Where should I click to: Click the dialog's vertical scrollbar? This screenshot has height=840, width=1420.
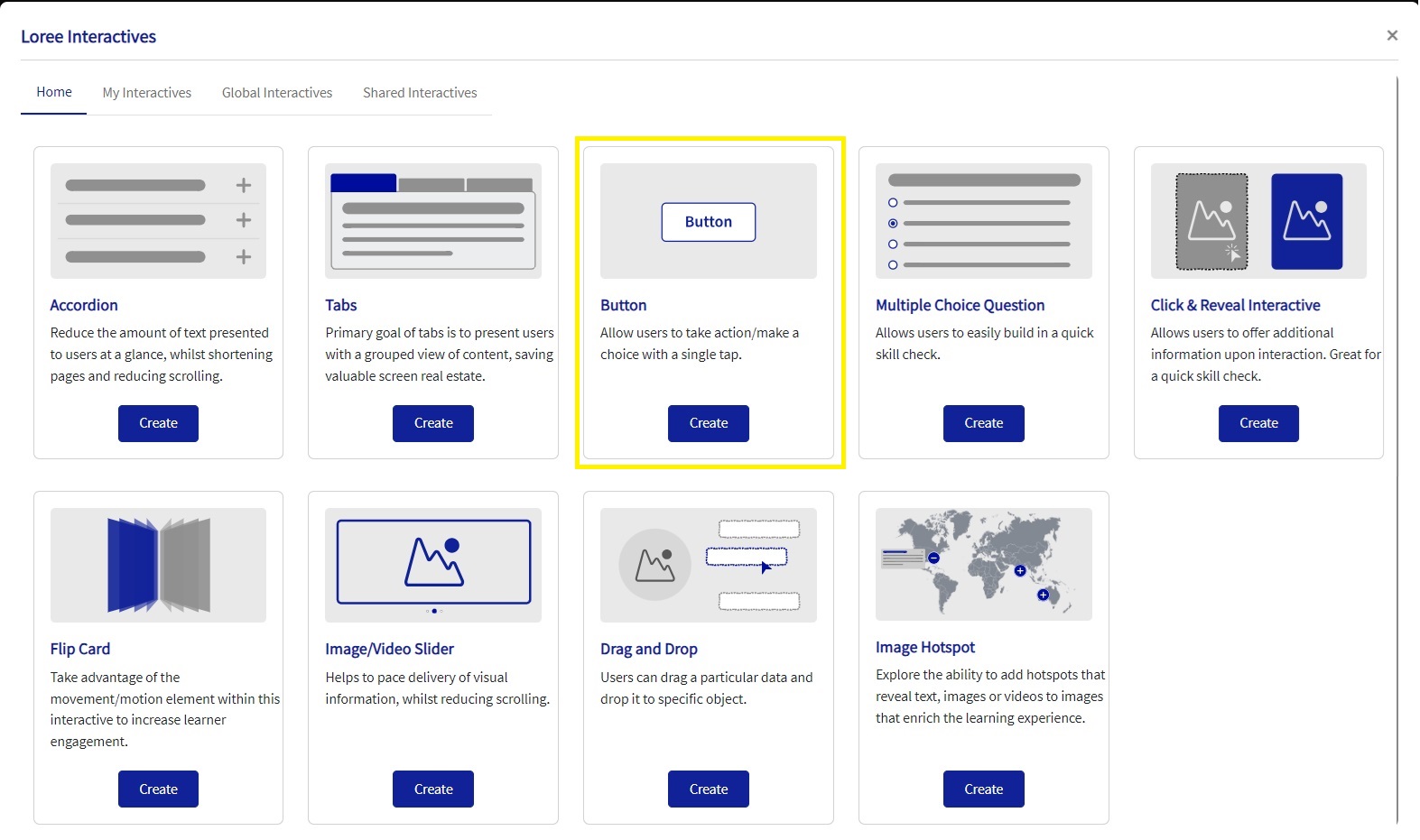(x=1397, y=449)
